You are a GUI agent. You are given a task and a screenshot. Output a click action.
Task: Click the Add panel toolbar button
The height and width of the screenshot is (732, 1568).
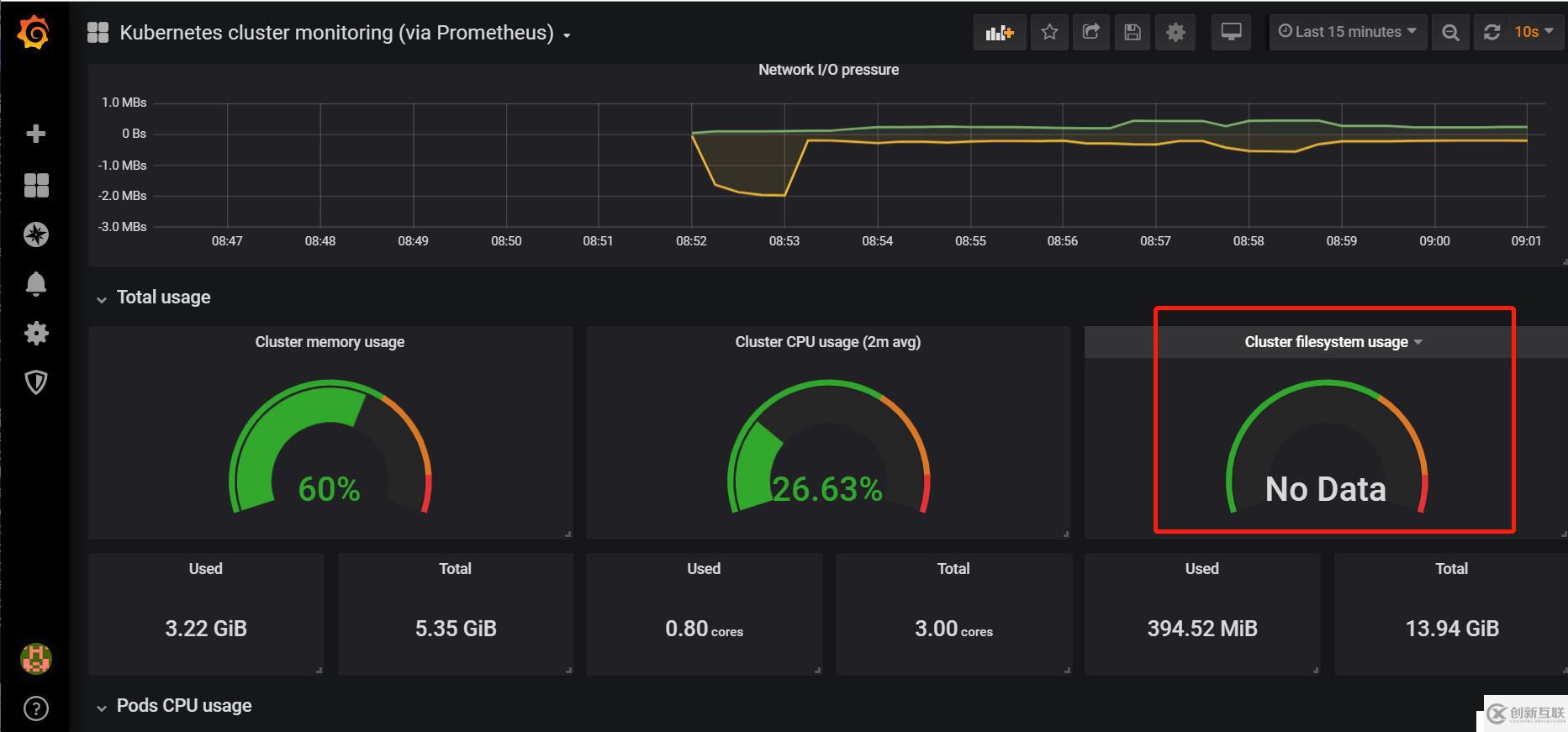[1000, 33]
